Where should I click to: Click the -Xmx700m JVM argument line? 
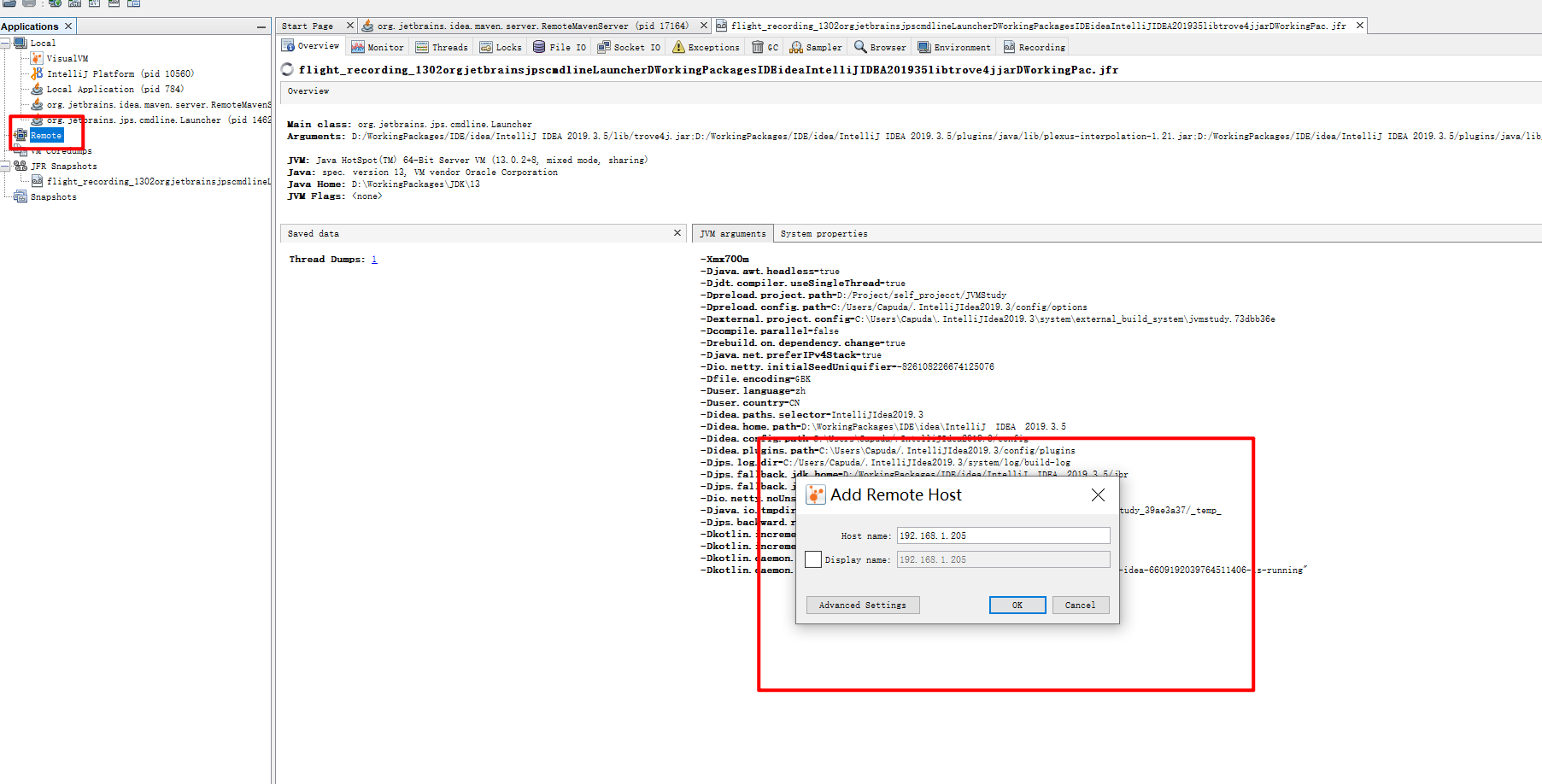coord(724,259)
